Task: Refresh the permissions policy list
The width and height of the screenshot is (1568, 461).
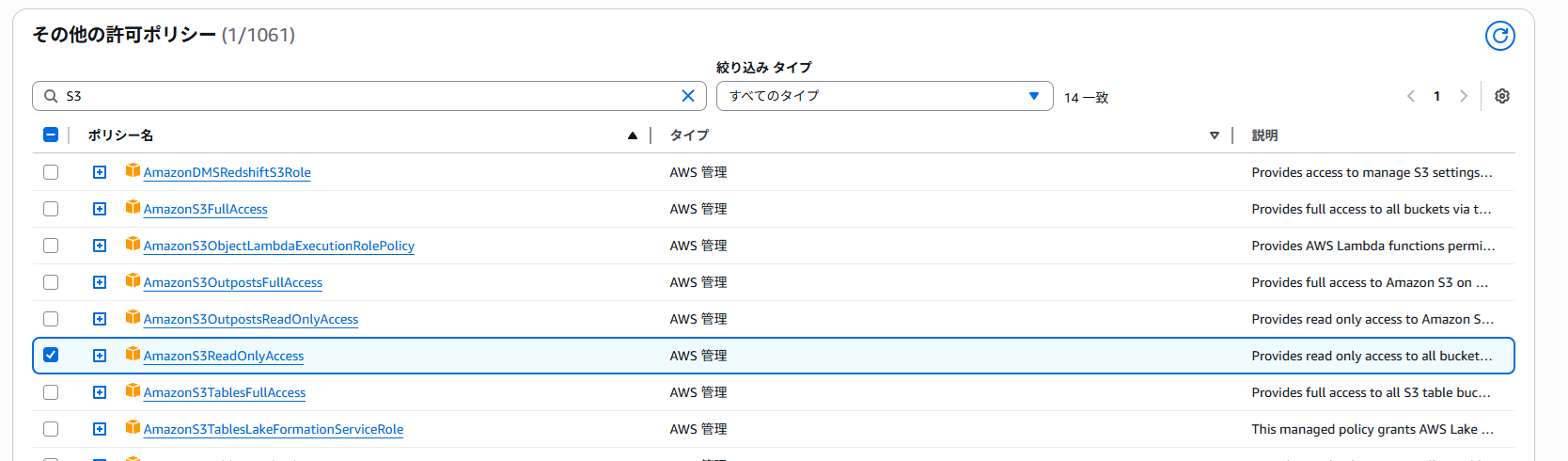Action: point(1499,36)
